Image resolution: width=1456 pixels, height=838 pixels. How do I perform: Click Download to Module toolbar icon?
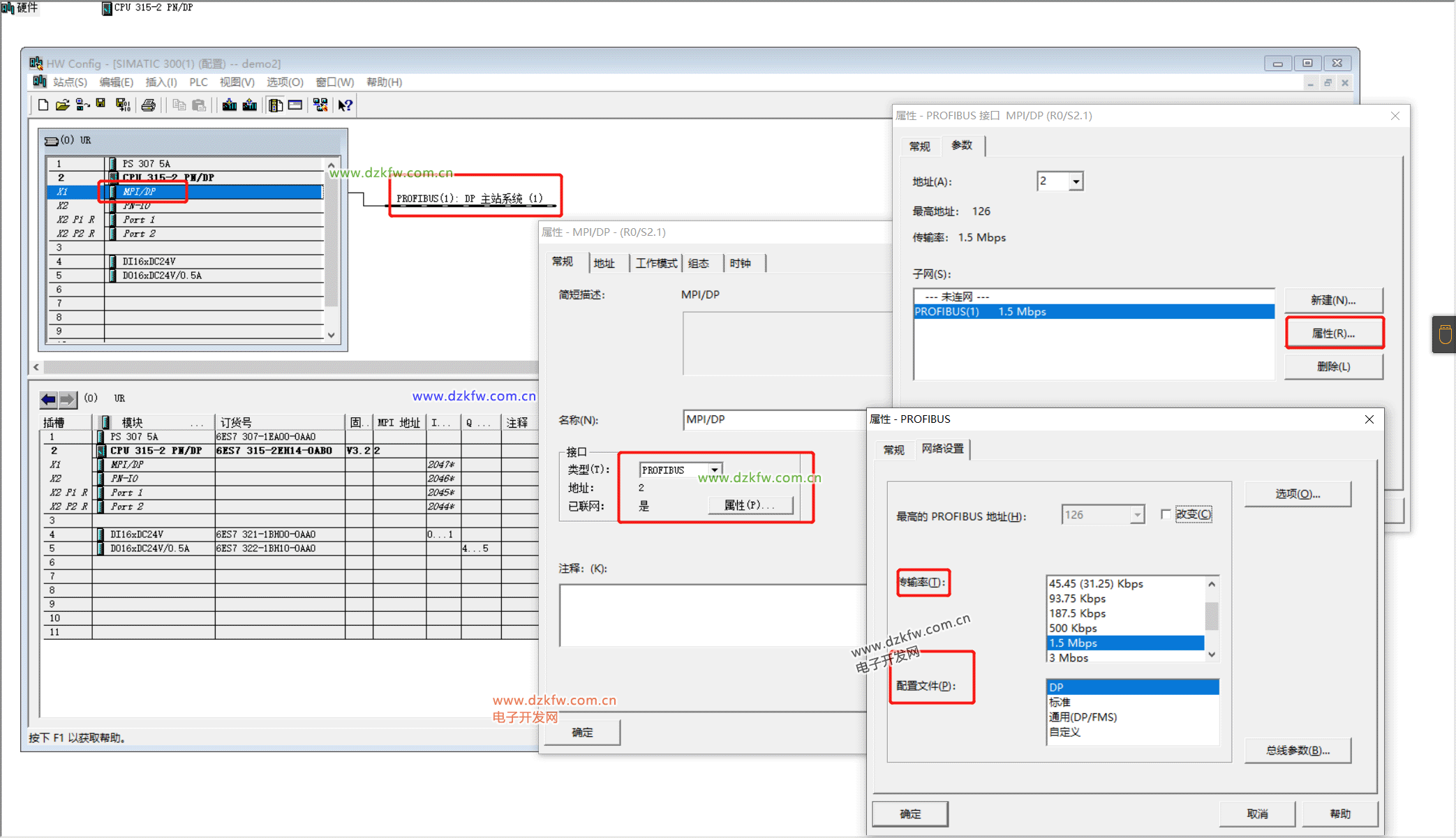click(229, 105)
